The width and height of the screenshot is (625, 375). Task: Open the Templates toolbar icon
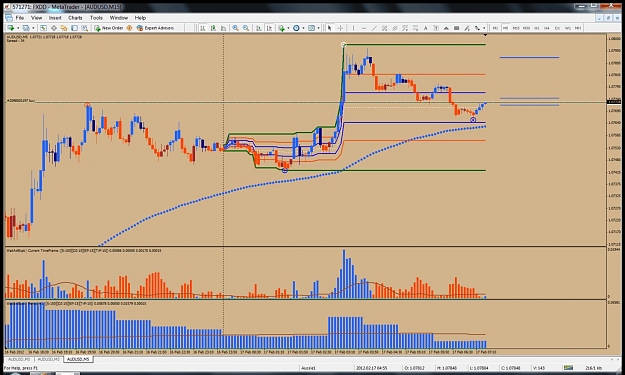311,28
